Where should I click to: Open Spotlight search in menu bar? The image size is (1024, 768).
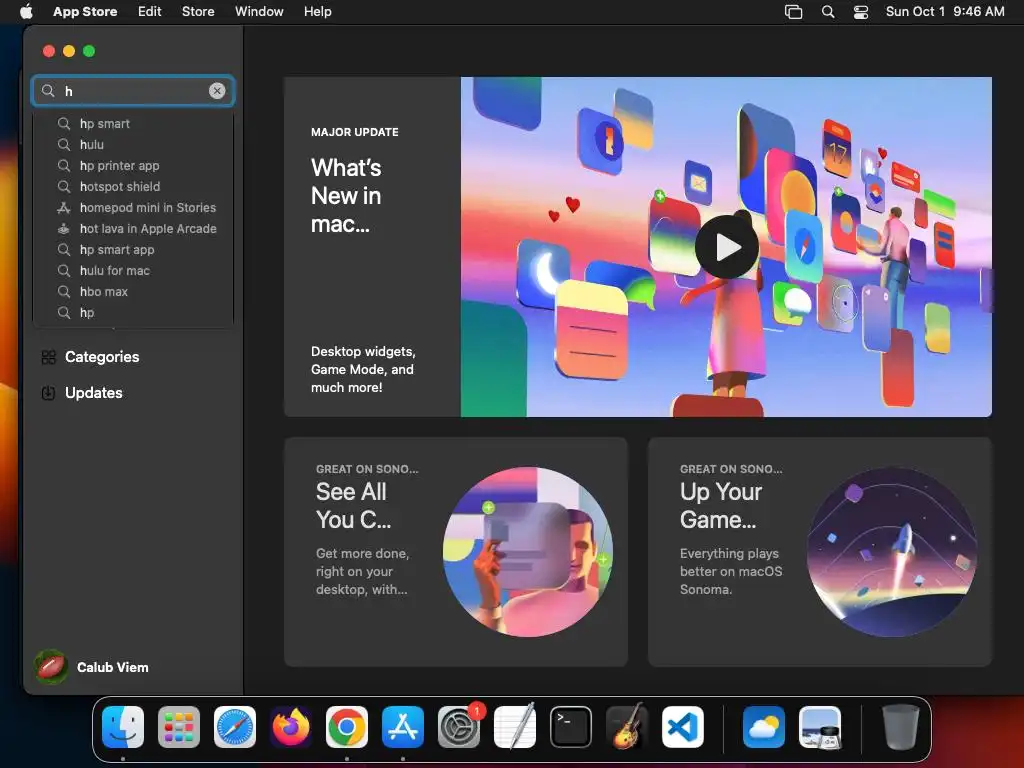click(x=827, y=11)
